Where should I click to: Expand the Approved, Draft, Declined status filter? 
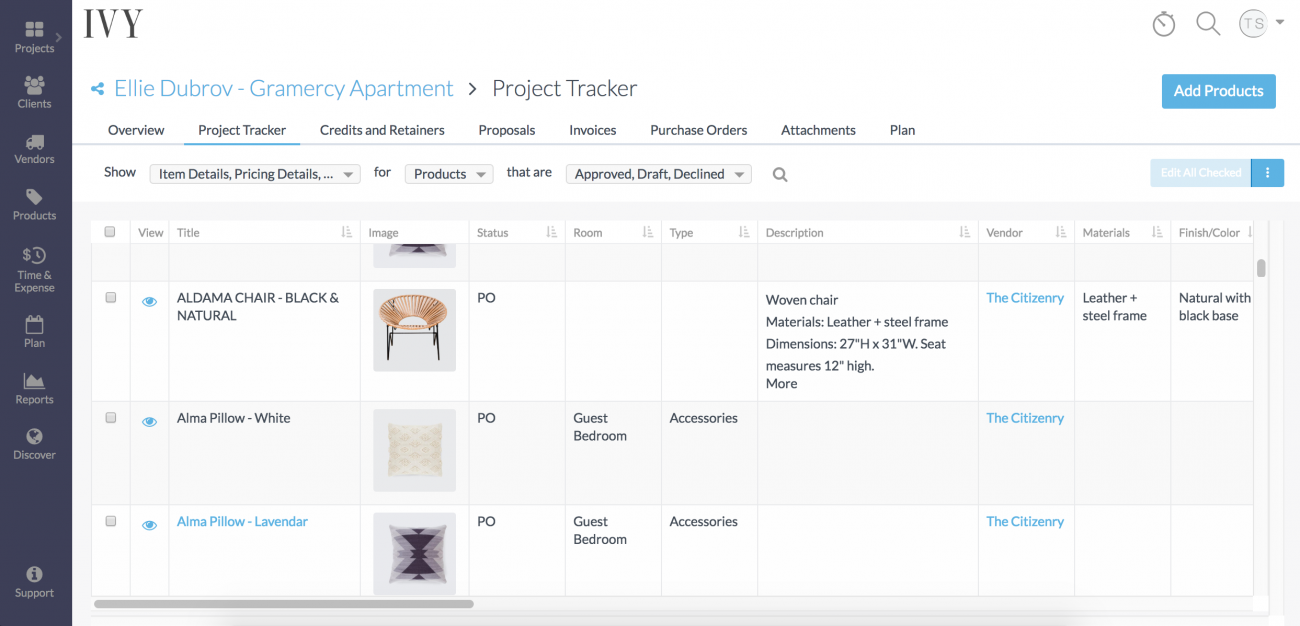click(658, 173)
